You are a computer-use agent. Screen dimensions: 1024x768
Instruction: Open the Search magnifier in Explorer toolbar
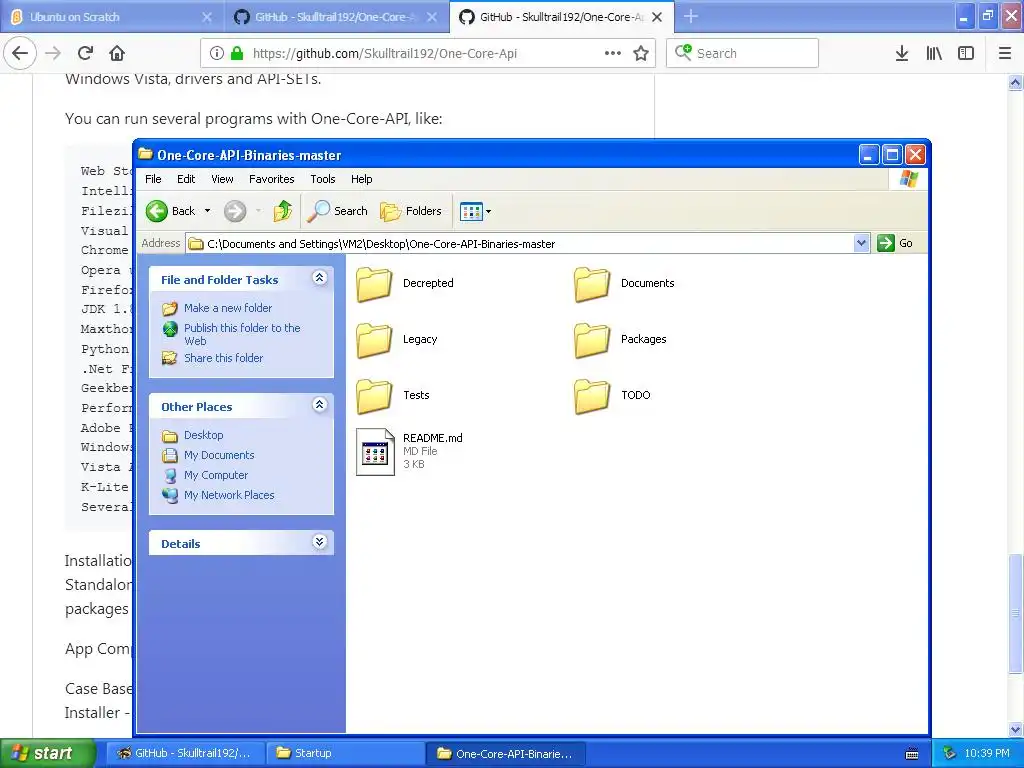click(x=318, y=211)
